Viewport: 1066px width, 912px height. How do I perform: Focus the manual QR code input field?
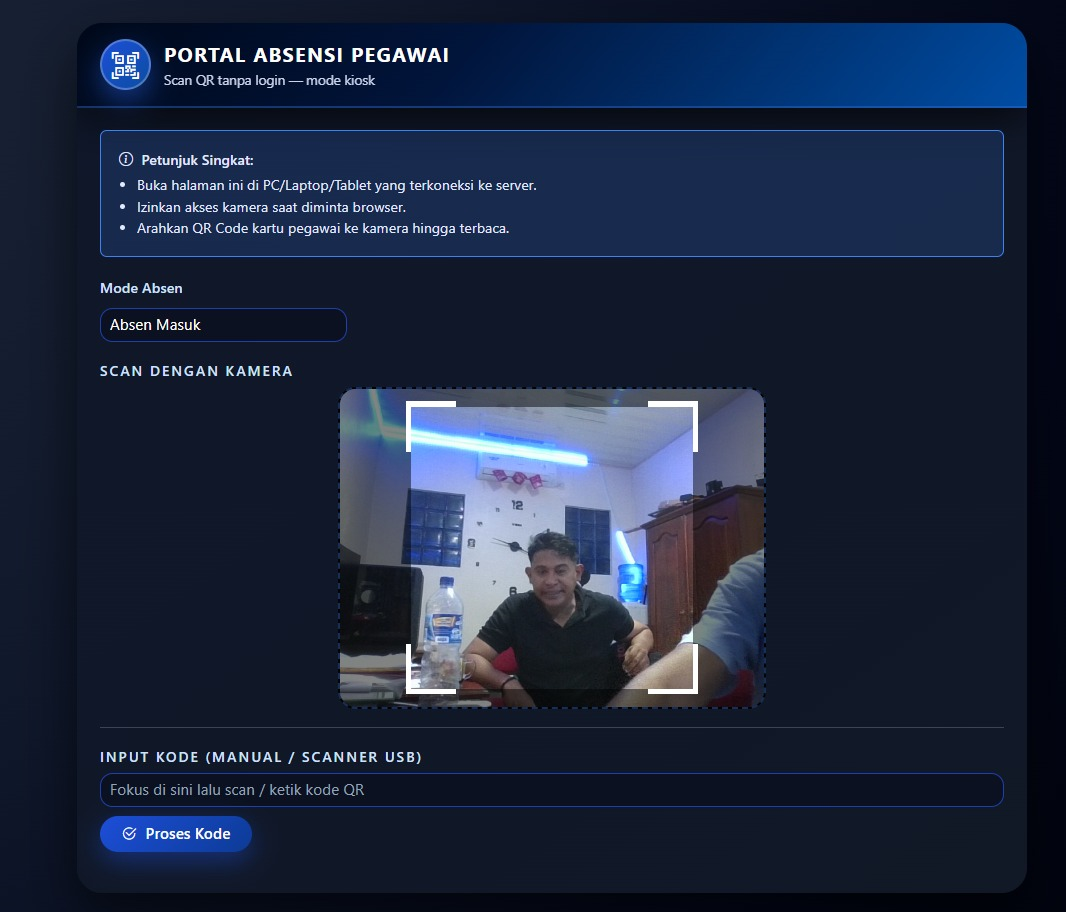click(x=551, y=790)
